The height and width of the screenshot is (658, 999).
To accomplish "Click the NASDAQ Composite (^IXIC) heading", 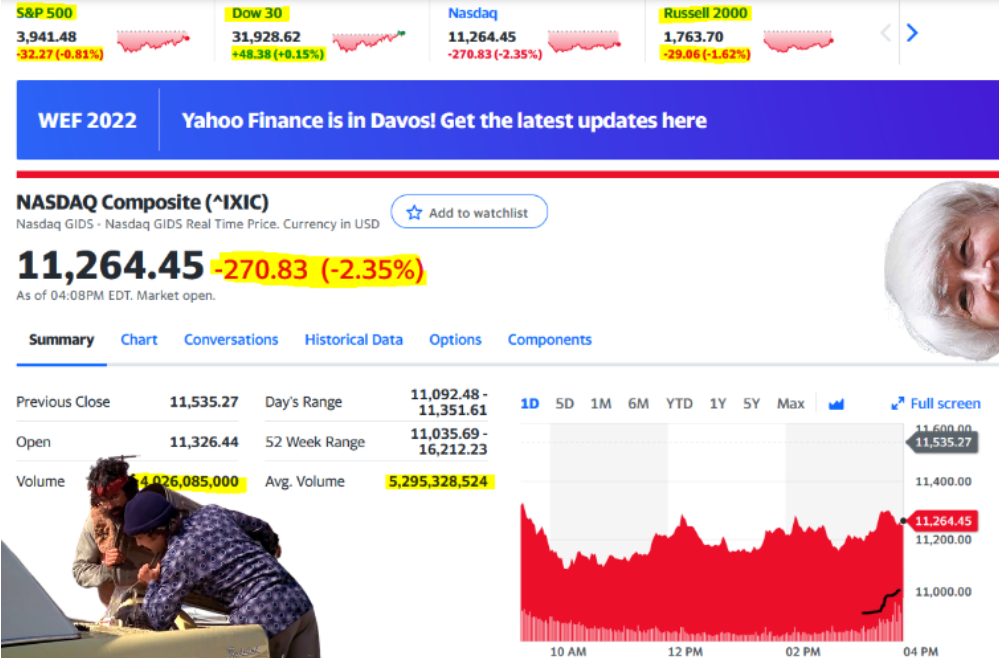I will [x=142, y=202].
